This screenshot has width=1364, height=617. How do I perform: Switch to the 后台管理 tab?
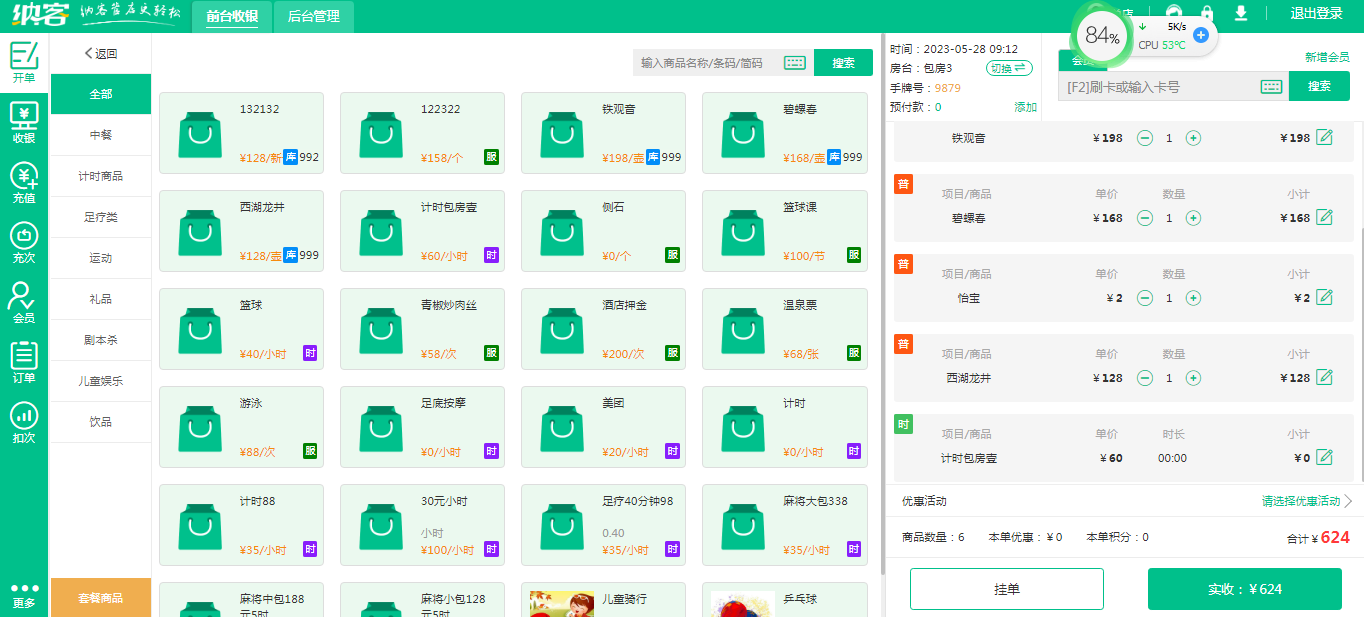tap(313, 16)
